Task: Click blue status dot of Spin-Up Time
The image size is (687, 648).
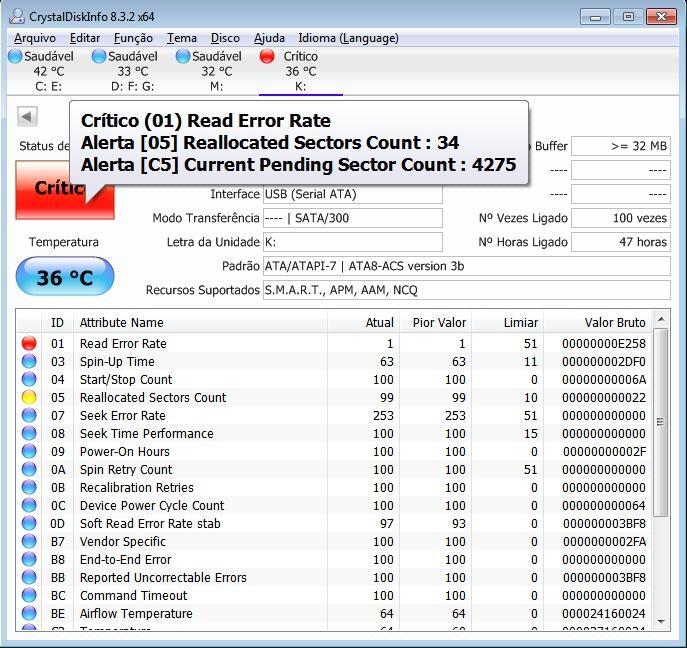Action: coord(29,361)
